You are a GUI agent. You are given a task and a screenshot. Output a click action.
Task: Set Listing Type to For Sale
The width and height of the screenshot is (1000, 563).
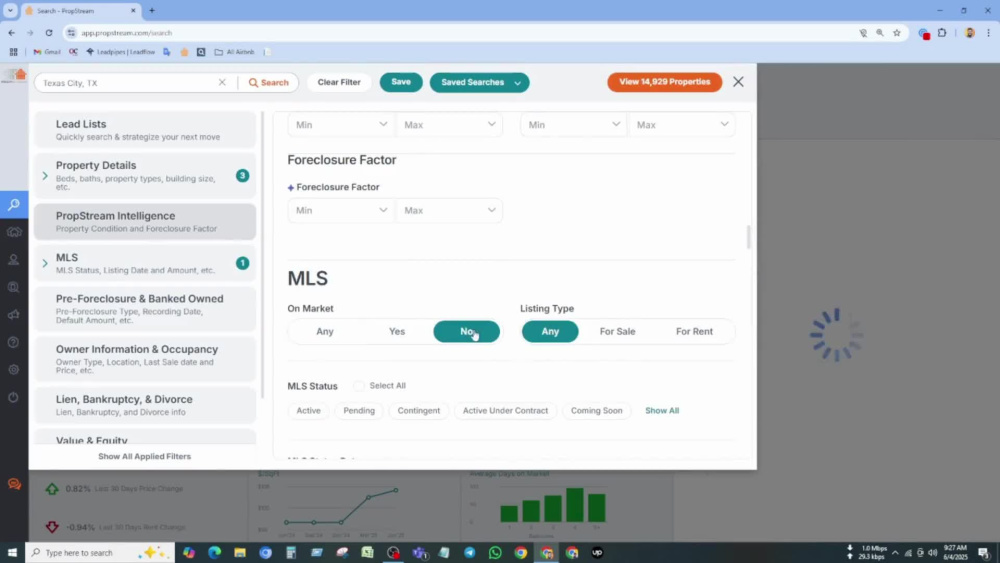click(x=617, y=332)
